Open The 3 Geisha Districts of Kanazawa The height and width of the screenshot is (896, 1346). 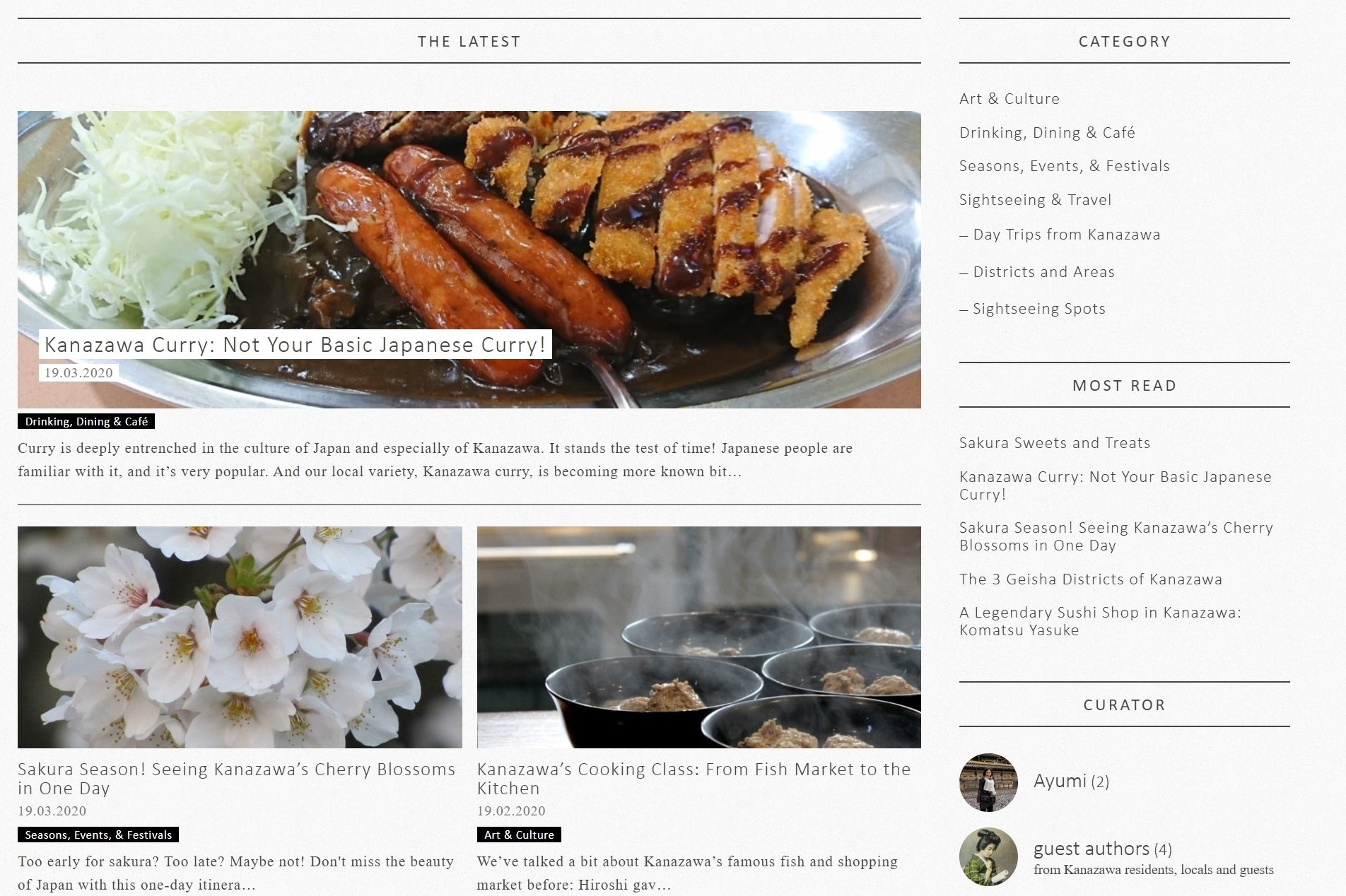click(x=1090, y=579)
